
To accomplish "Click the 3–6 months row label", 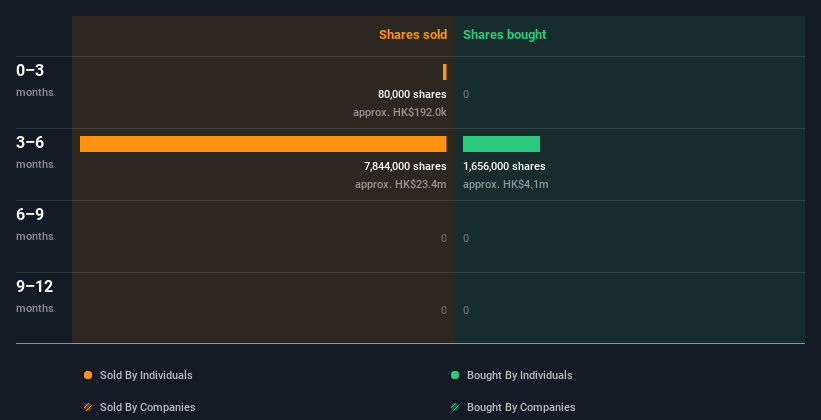I will click(x=35, y=152).
